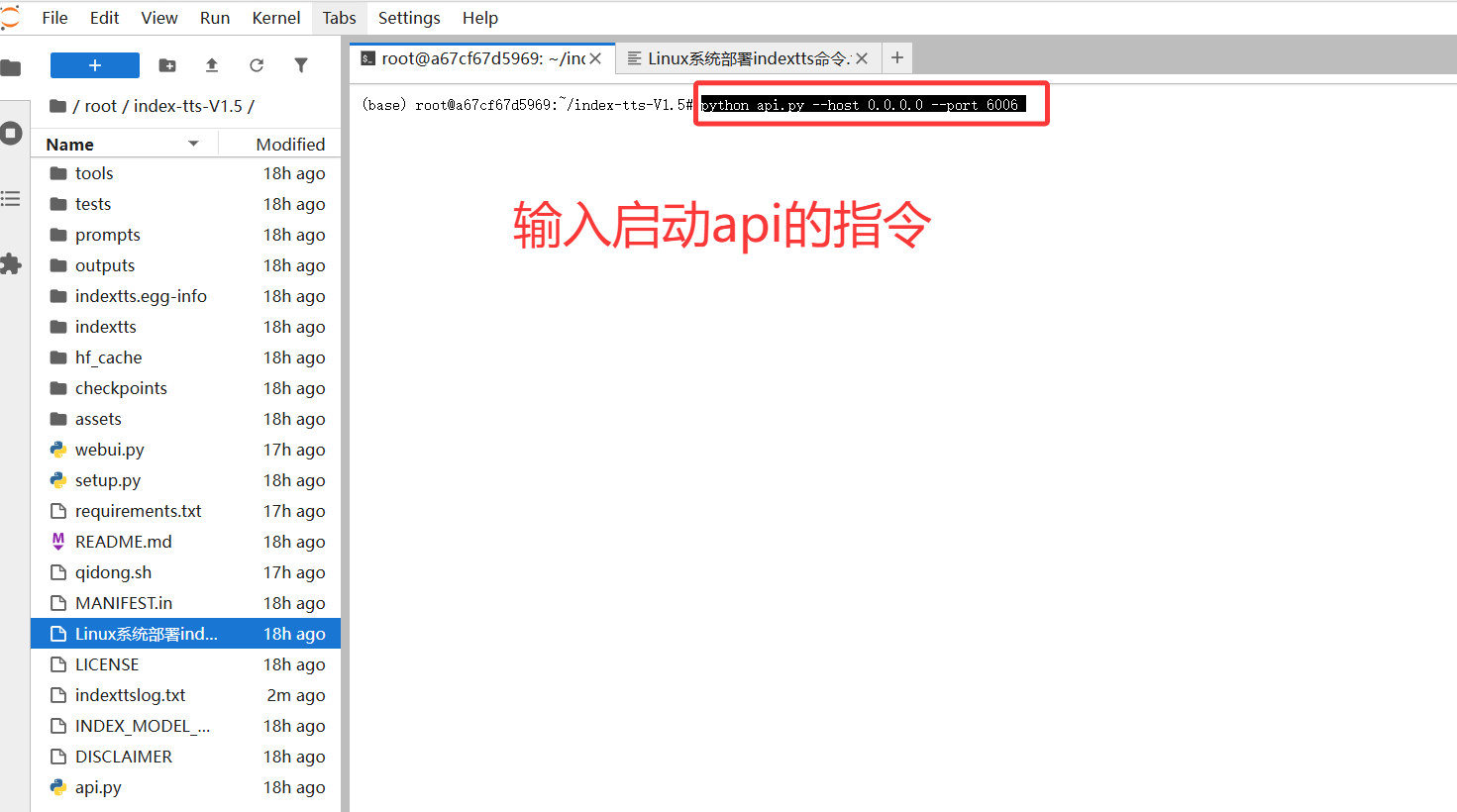
Task: Refresh the file browser list
Action: (x=257, y=65)
